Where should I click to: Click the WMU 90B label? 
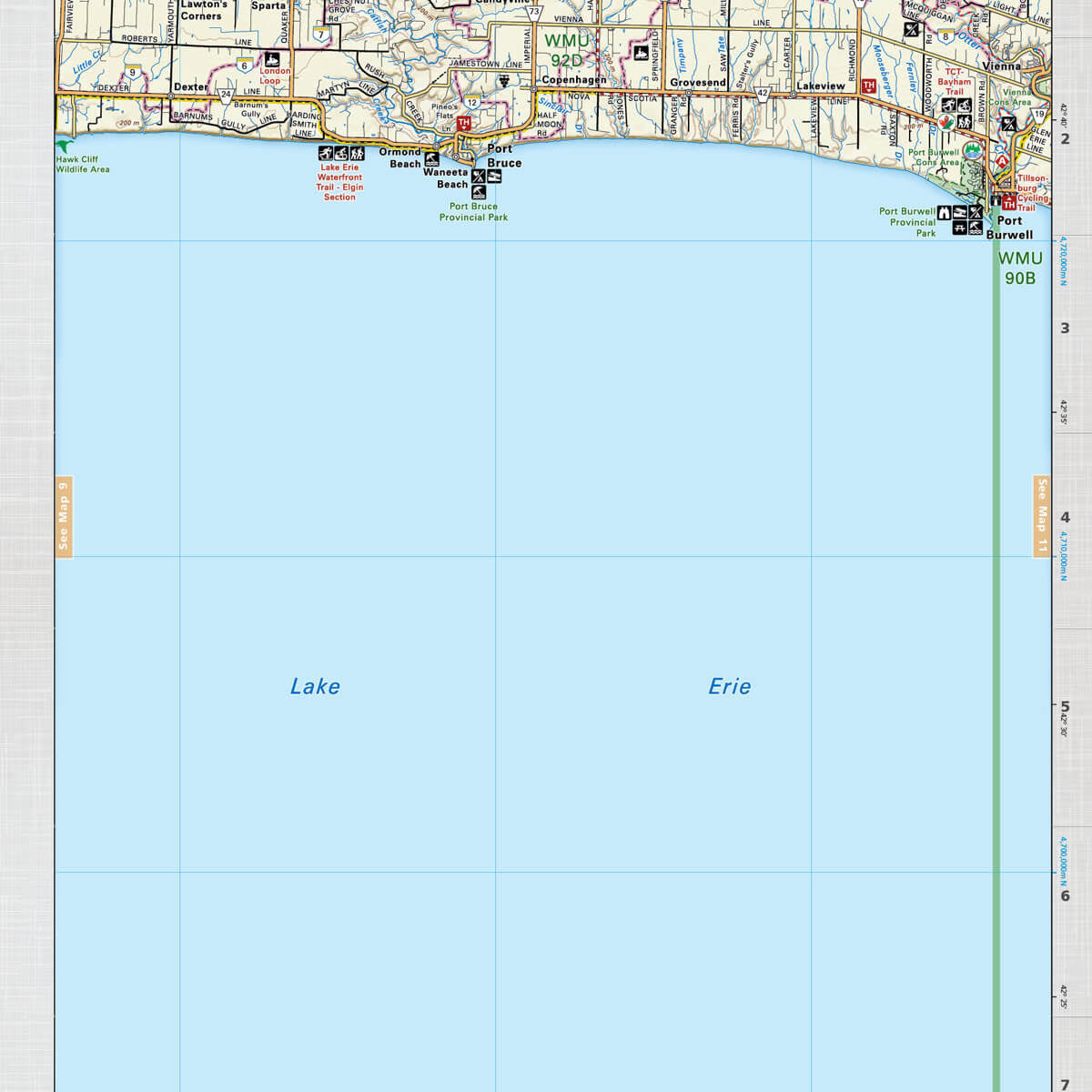(x=1020, y=268)
